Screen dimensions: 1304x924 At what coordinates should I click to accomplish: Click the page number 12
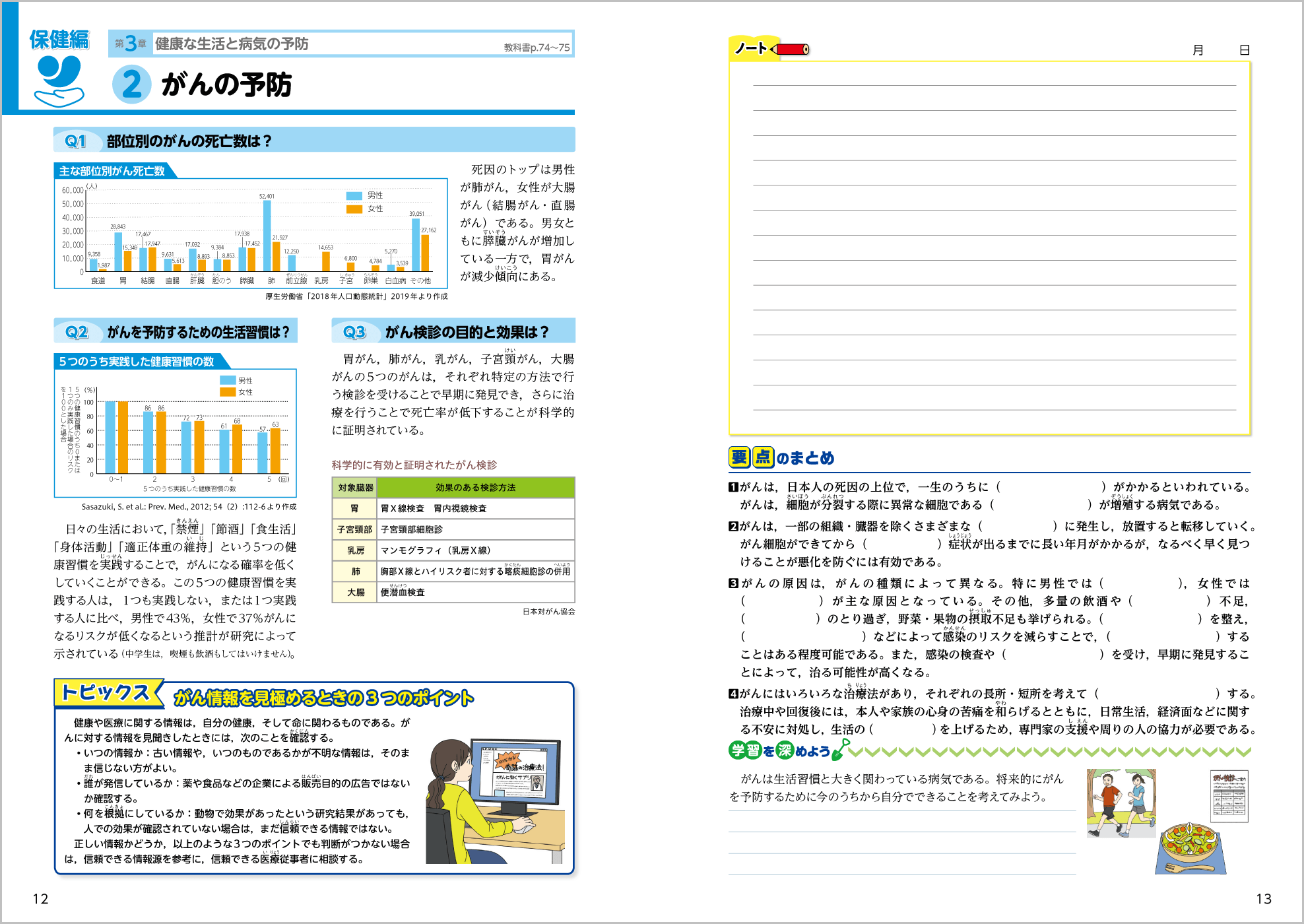(40, 899)
